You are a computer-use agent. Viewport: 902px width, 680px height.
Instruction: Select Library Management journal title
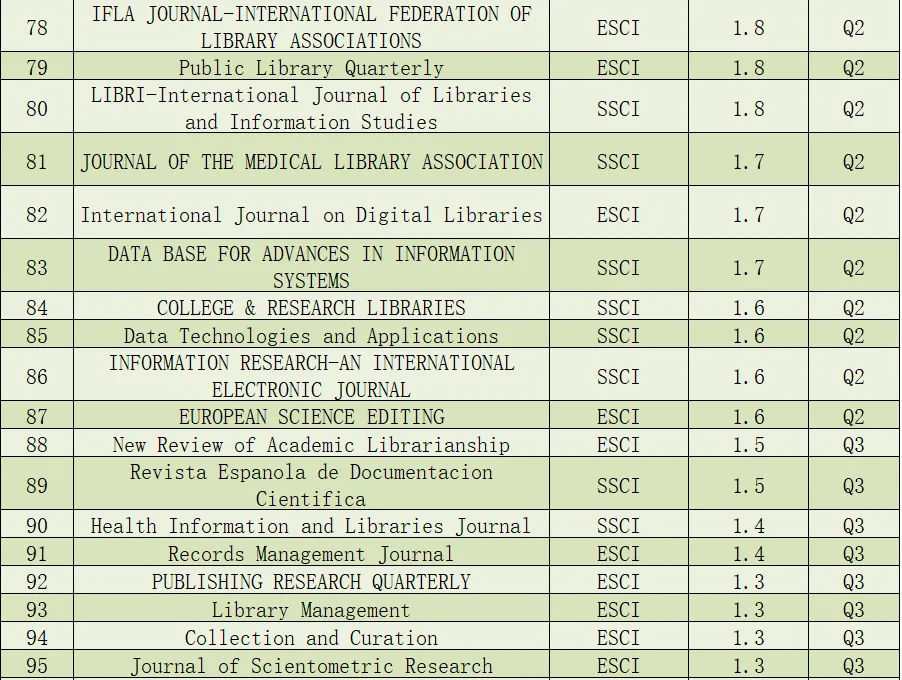pos(311,610)
